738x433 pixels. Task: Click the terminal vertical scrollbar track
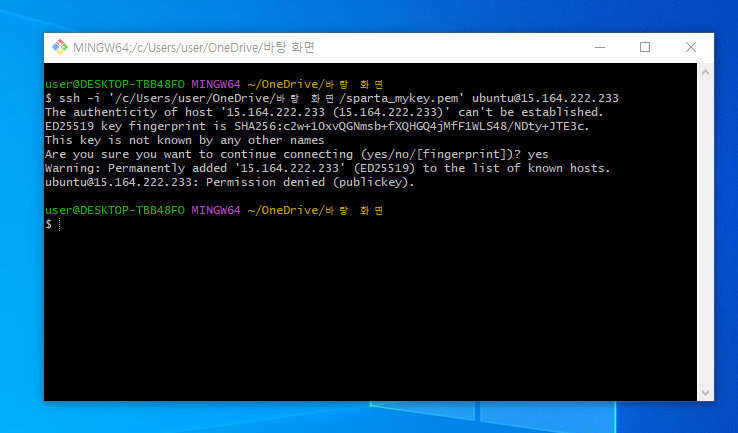pyautogui.click(x=706, y=230)
